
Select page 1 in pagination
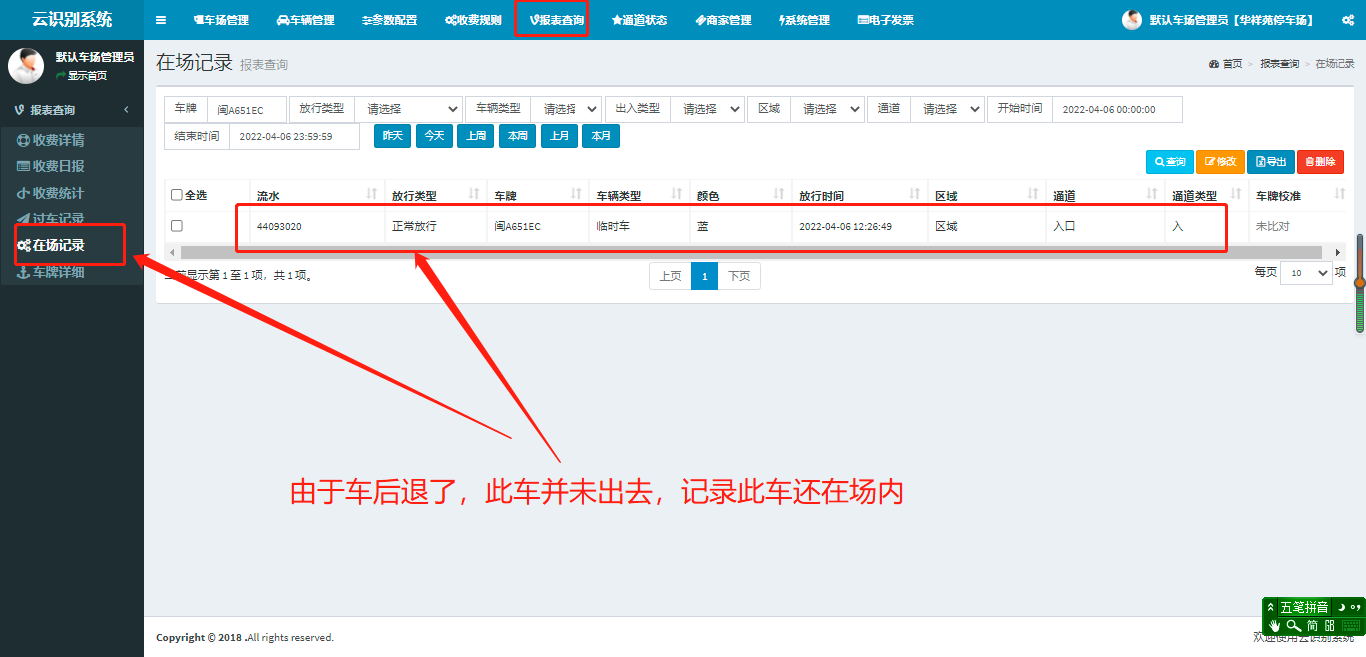click(704, 276)
